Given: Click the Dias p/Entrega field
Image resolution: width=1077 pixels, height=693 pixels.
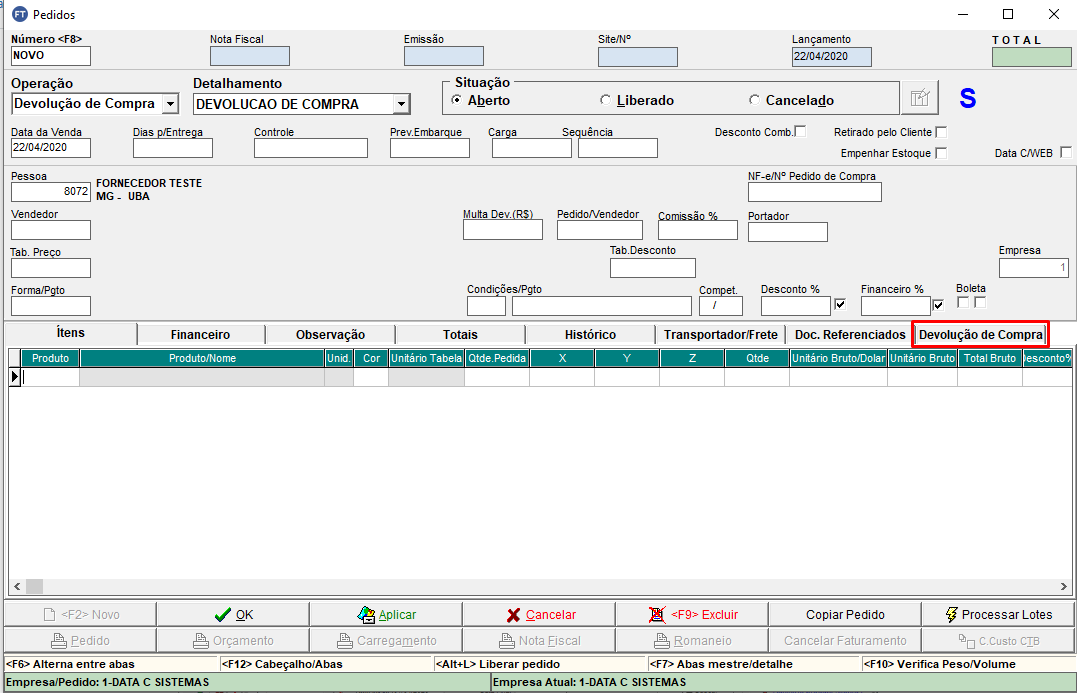Looking at the screenshot, I should tap(173, 148).
